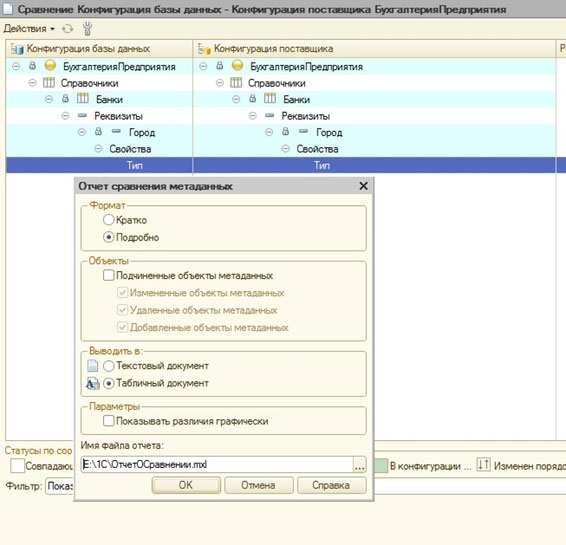Collapse БухгалтерияПредприятия node in left column
Screen dimensions: 566x545
(x=16, y=66)
